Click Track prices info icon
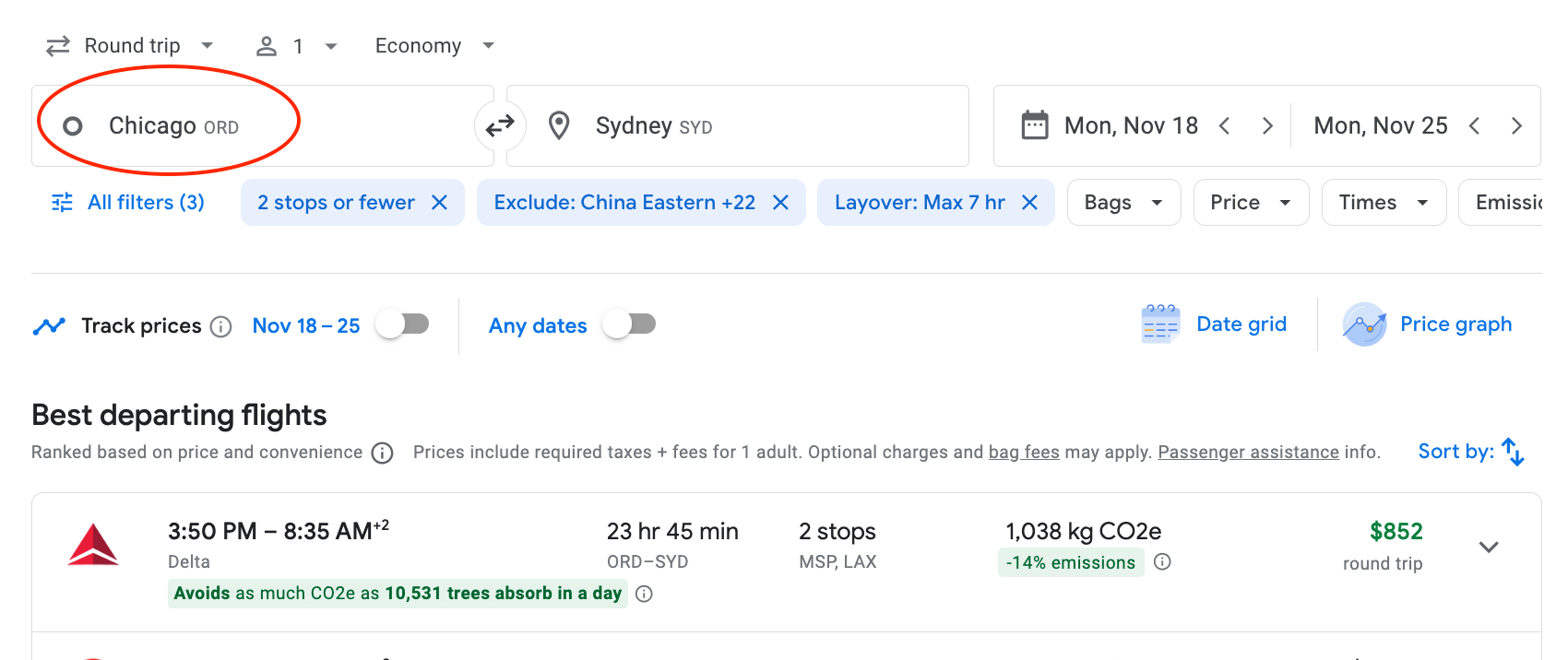 (220, 326)
